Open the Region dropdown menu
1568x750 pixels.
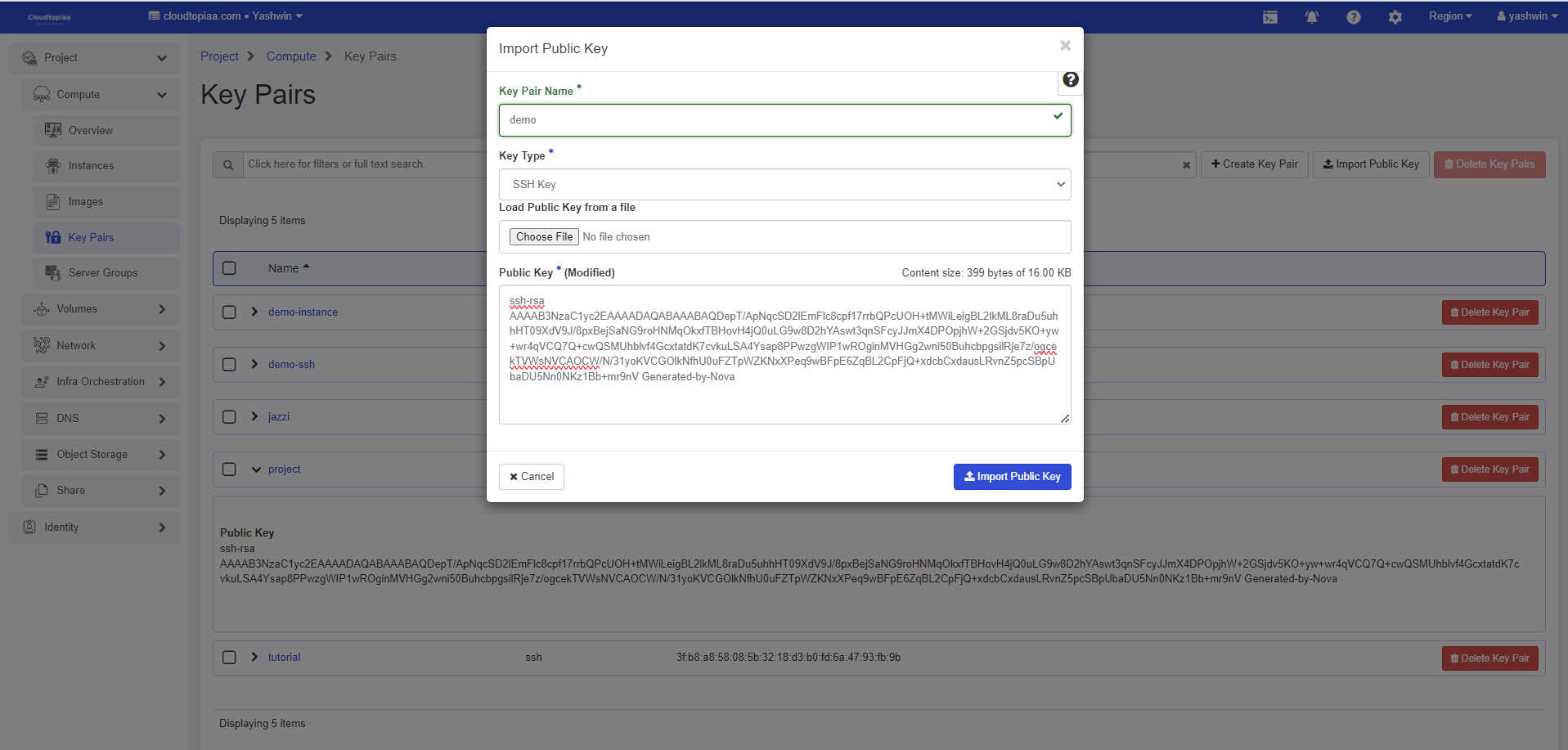click(1449, 16)
